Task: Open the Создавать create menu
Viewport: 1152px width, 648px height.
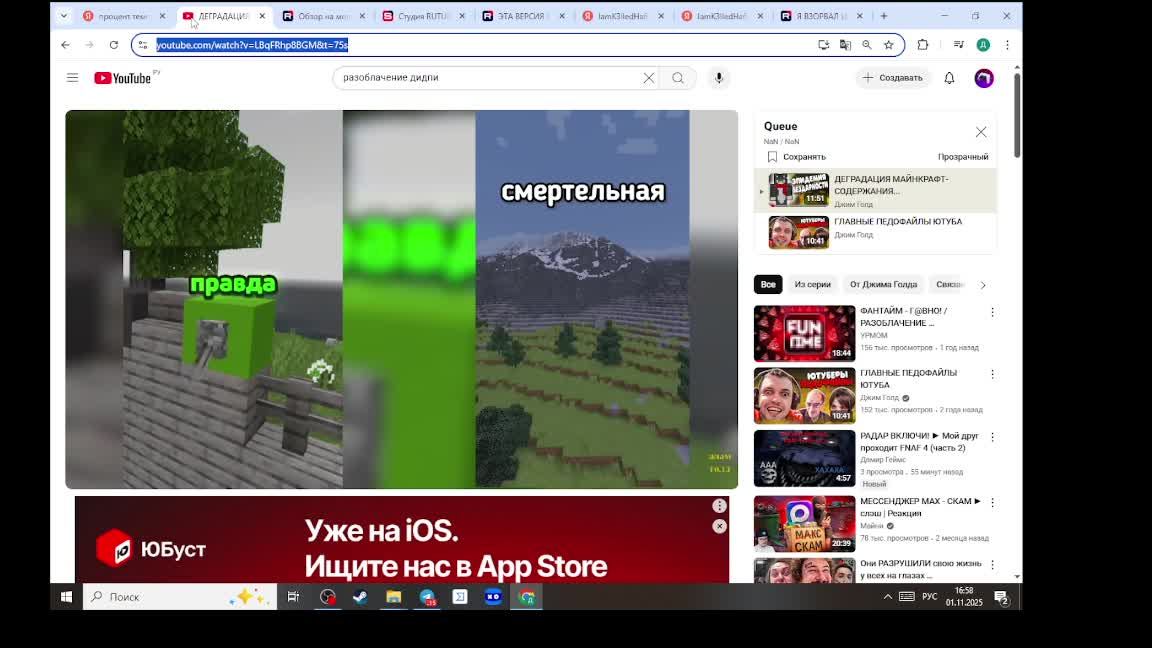Action: [893, 78]
